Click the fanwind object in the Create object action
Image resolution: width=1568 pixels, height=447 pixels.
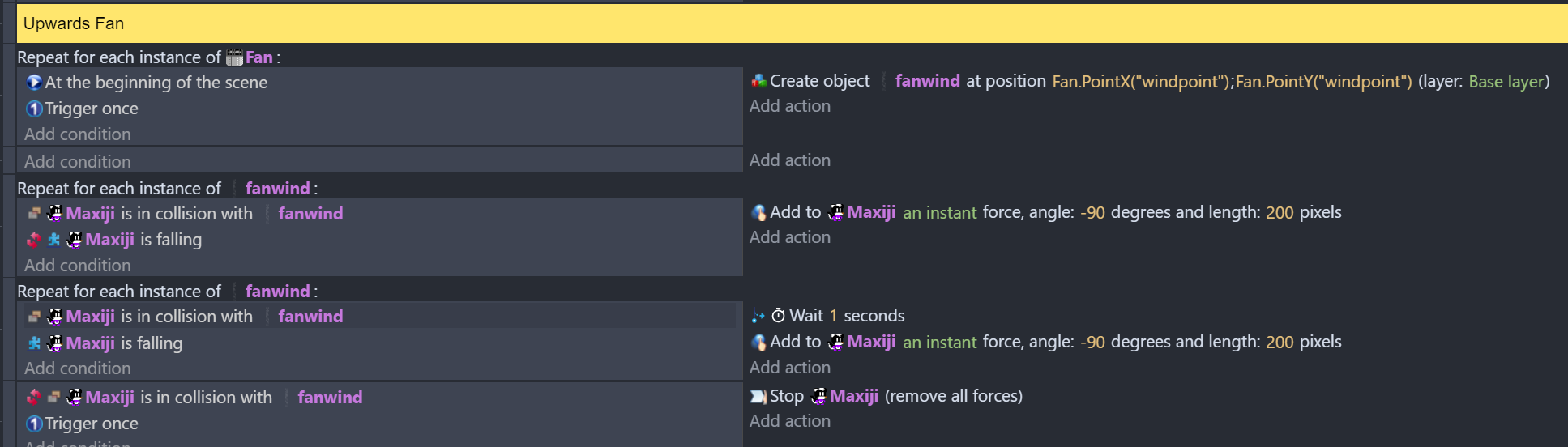point(927,81)
